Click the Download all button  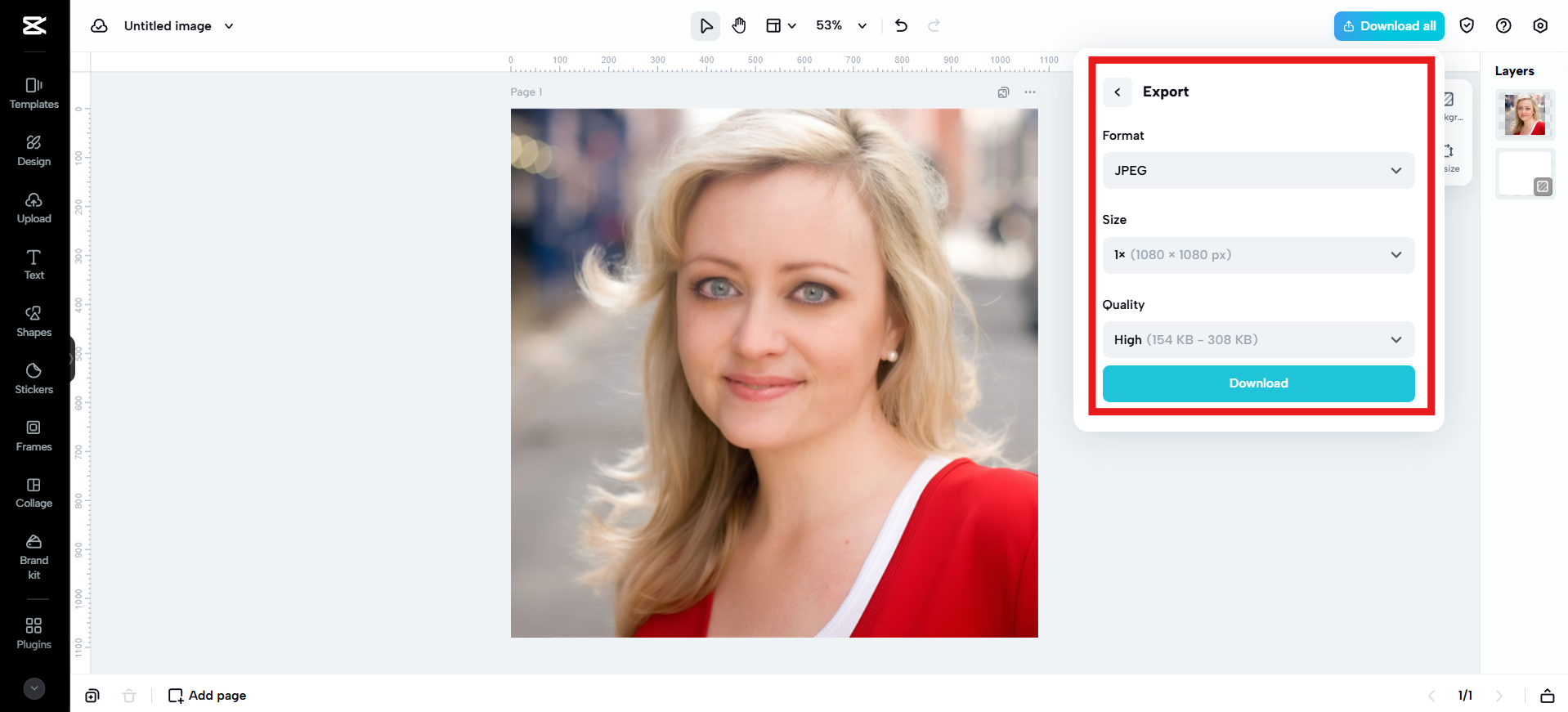[x=1388, y=26]
